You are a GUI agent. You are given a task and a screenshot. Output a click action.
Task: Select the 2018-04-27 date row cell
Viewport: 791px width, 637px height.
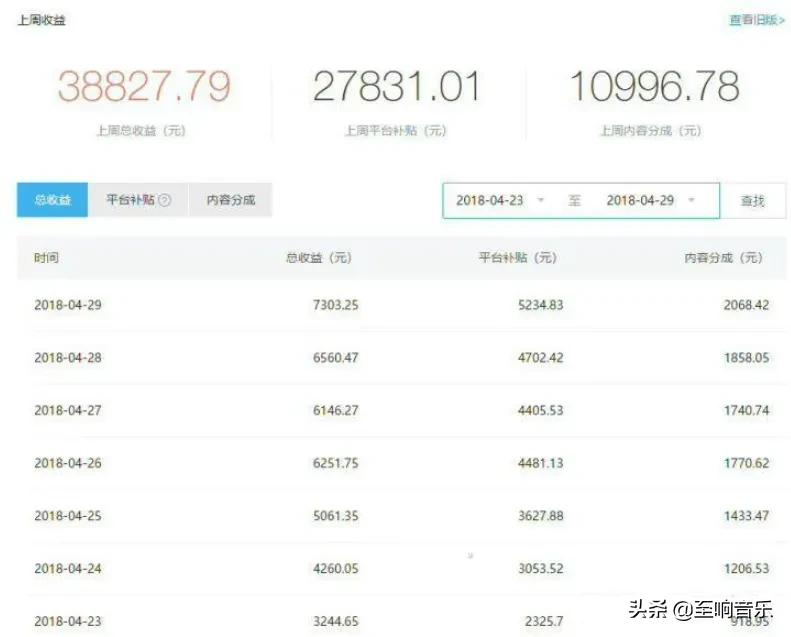pos(68,411)
